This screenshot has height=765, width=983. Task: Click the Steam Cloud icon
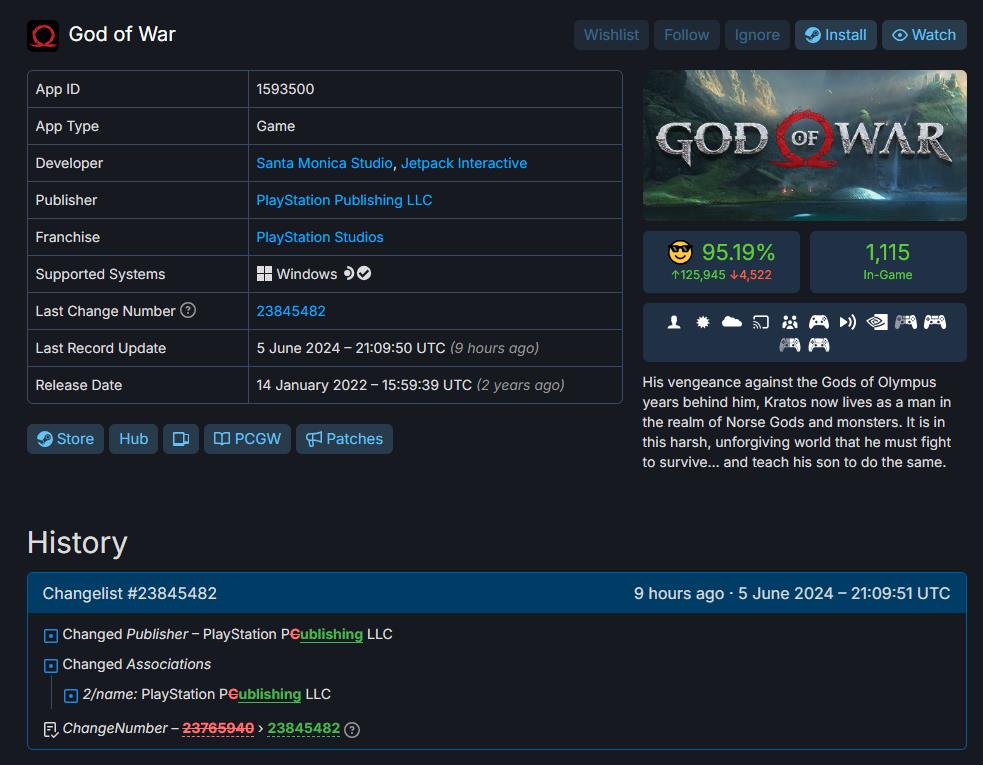tap(732, 322)
